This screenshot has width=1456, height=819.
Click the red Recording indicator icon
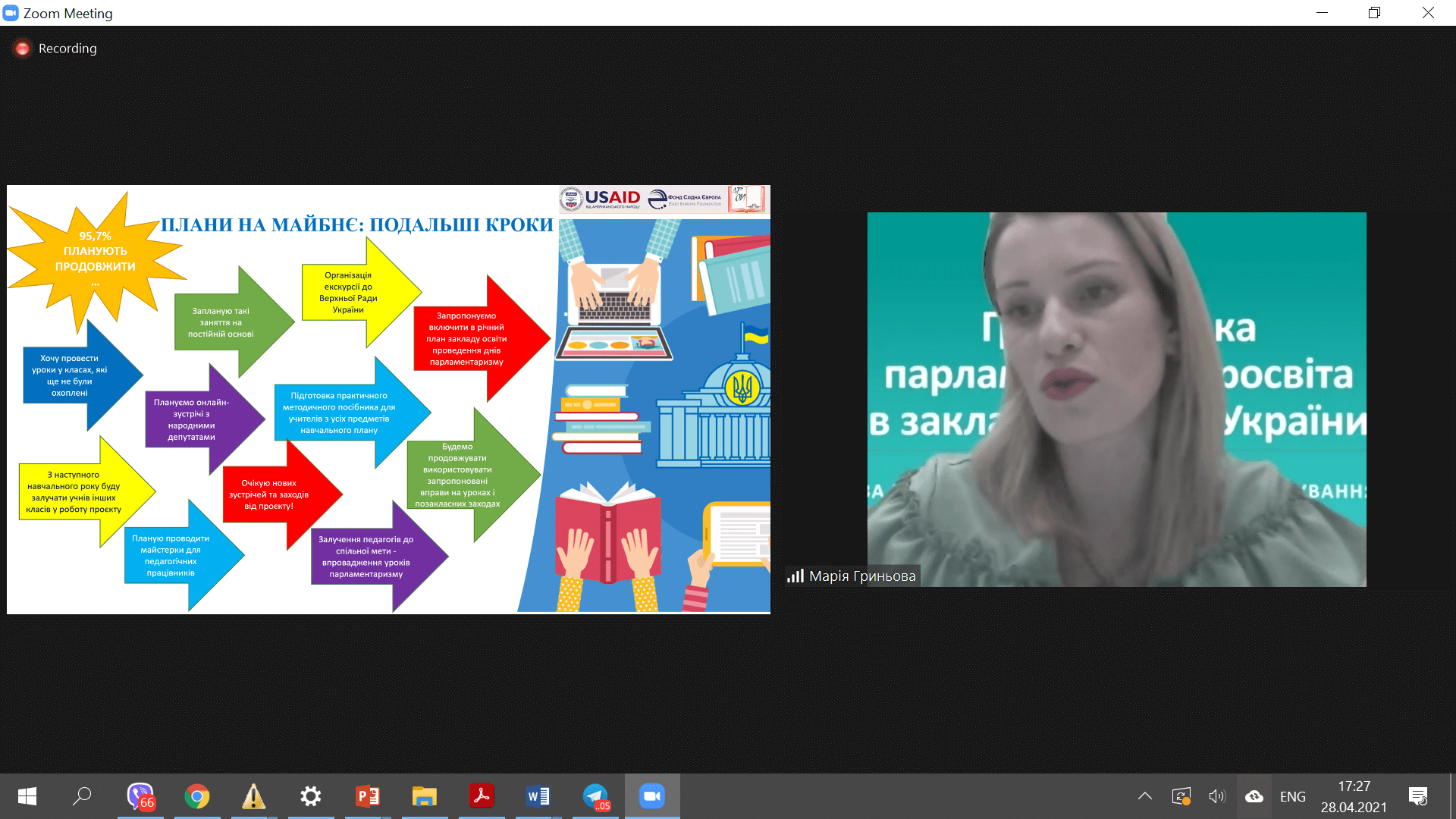23,49
